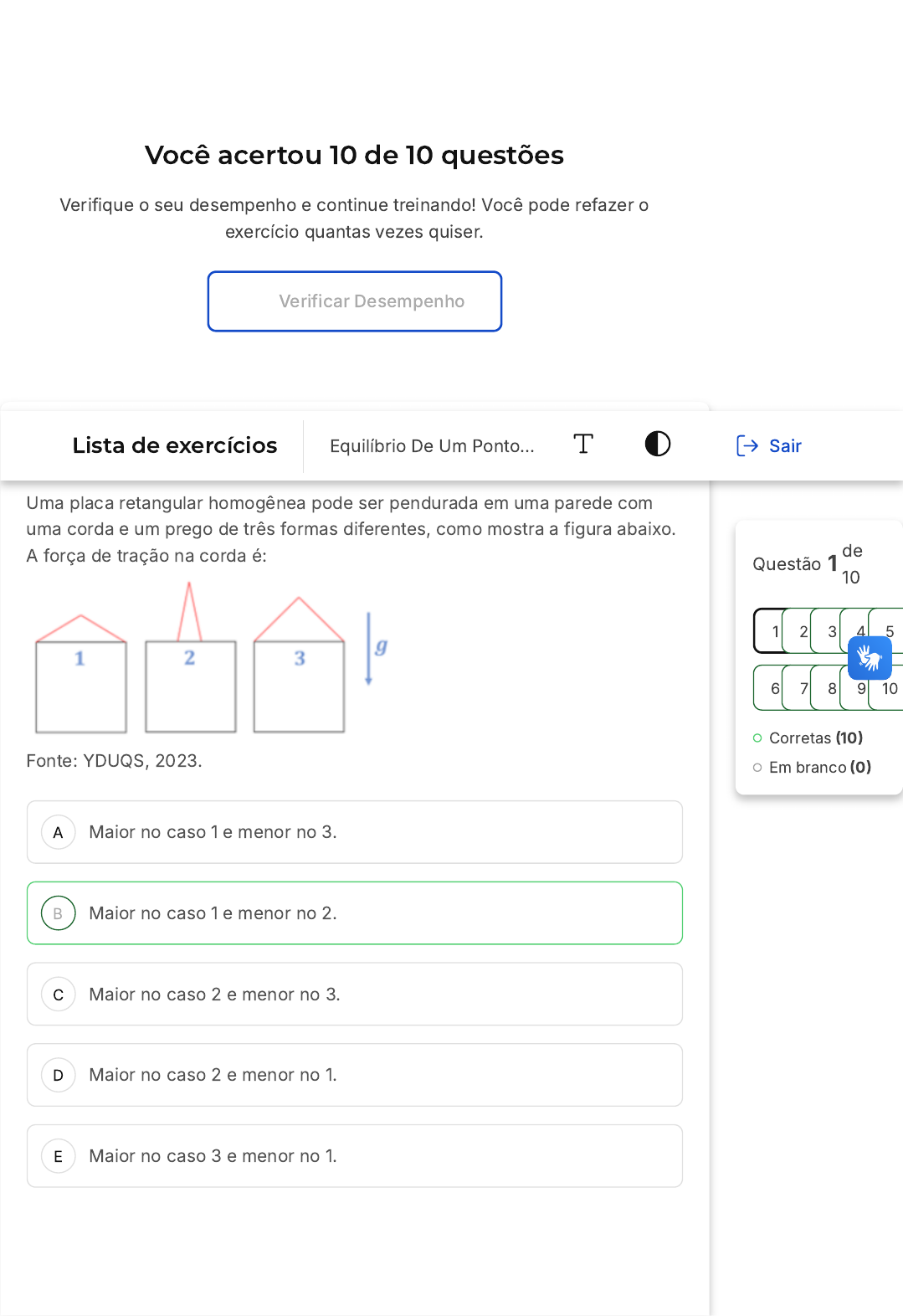Click the Sair link
Image resolution: width=903 pixels, height=1316 pixels.
(785, 446)
